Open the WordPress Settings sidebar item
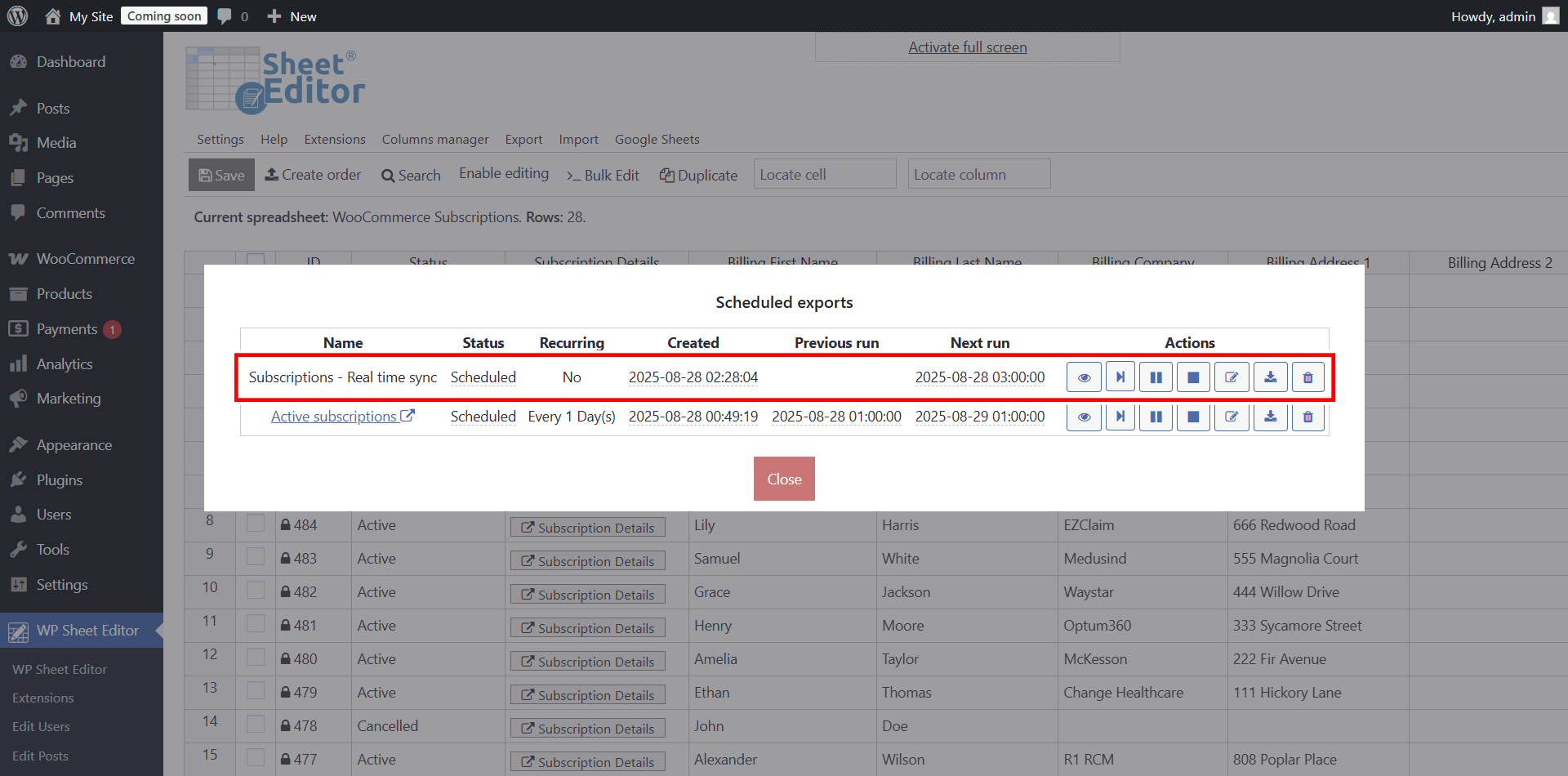This screenshot has height=776, width=1568. pos(82,585)
